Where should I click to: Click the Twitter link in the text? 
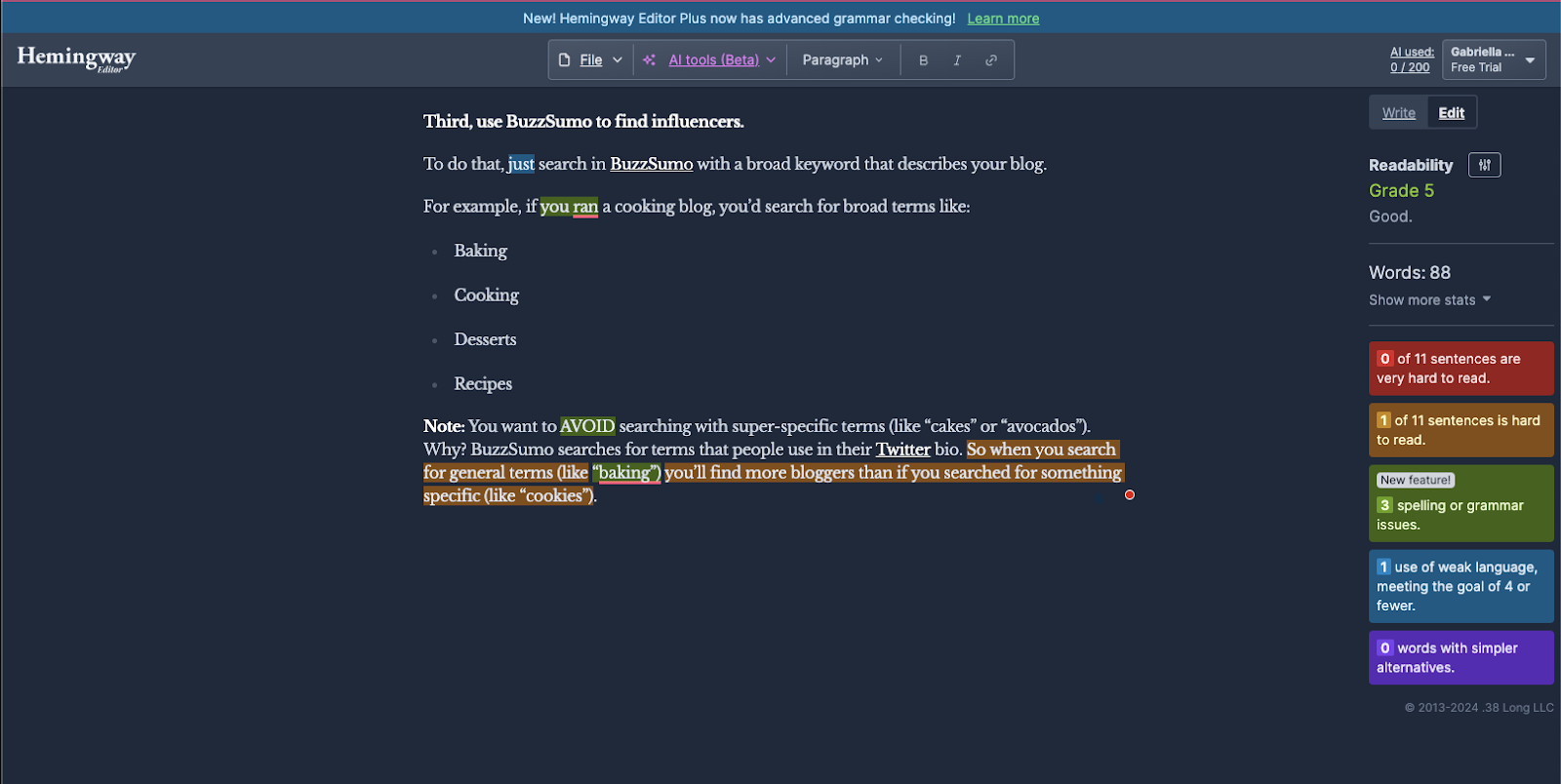click(902, 450)
